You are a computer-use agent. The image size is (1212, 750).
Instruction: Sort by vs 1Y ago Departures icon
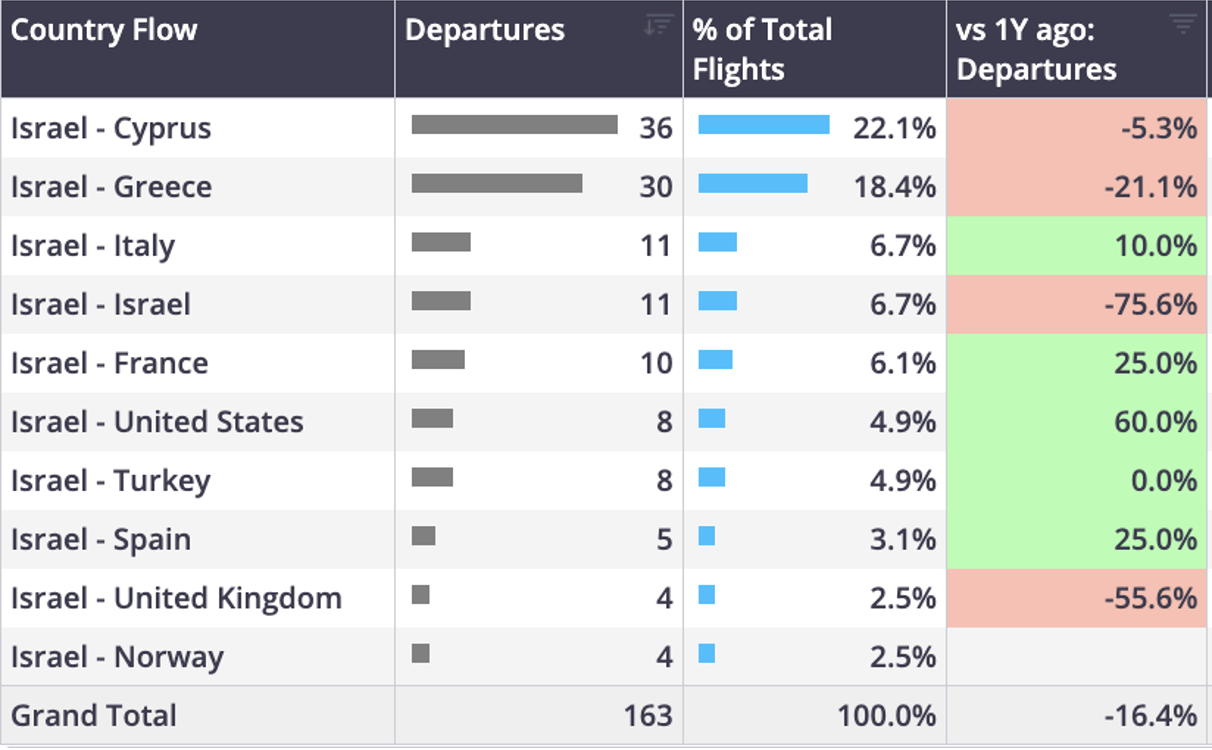click(1183, 25)
